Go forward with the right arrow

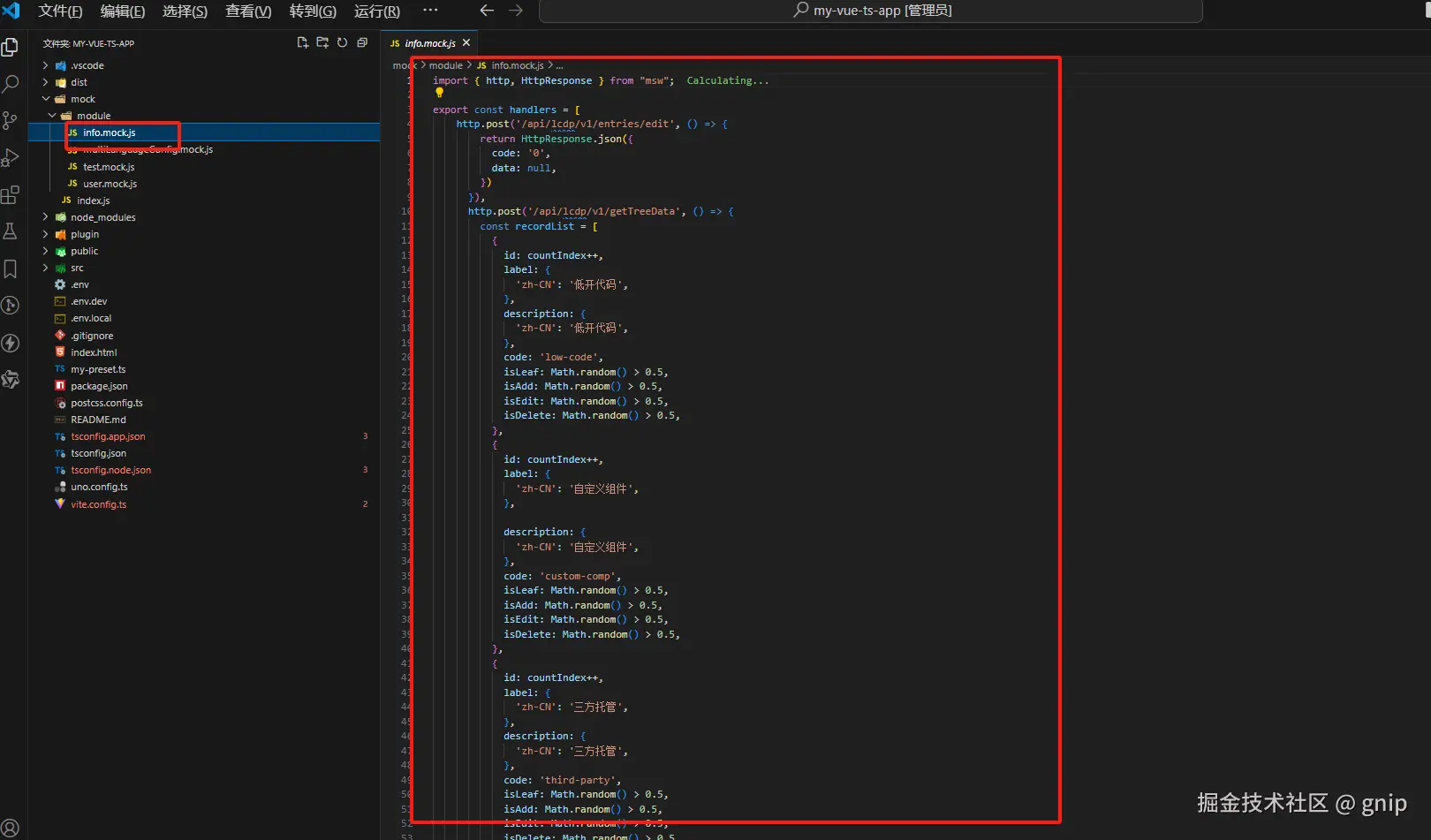(516, 11)
